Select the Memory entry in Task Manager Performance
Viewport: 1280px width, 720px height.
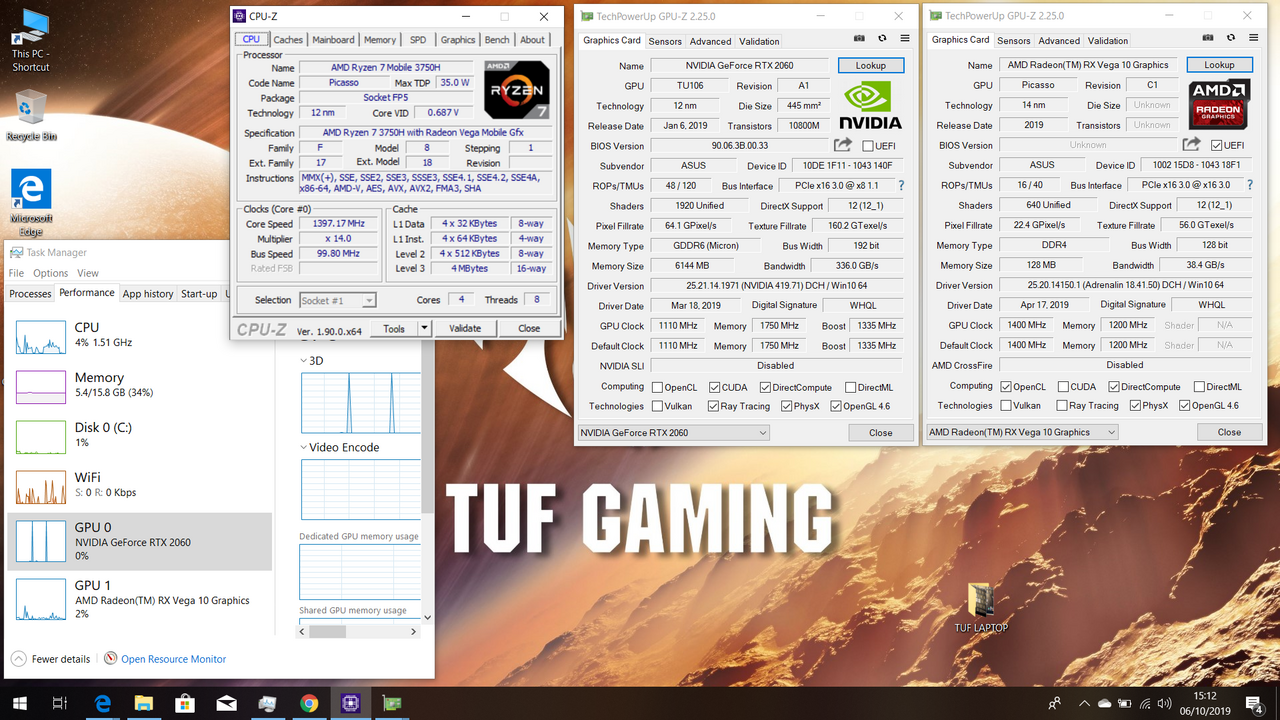[x=139, y=385]
